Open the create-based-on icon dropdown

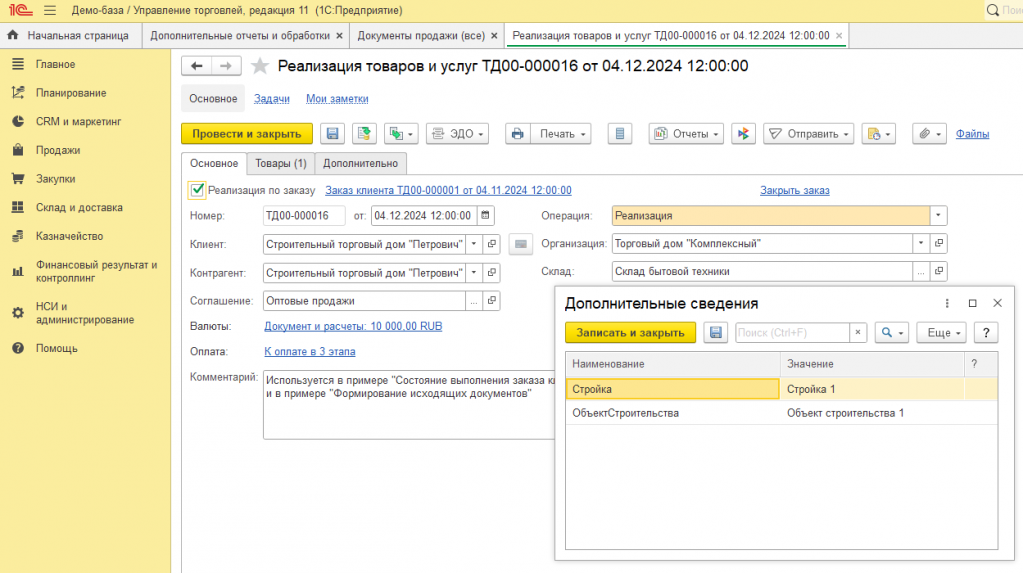tap(401, 134)
